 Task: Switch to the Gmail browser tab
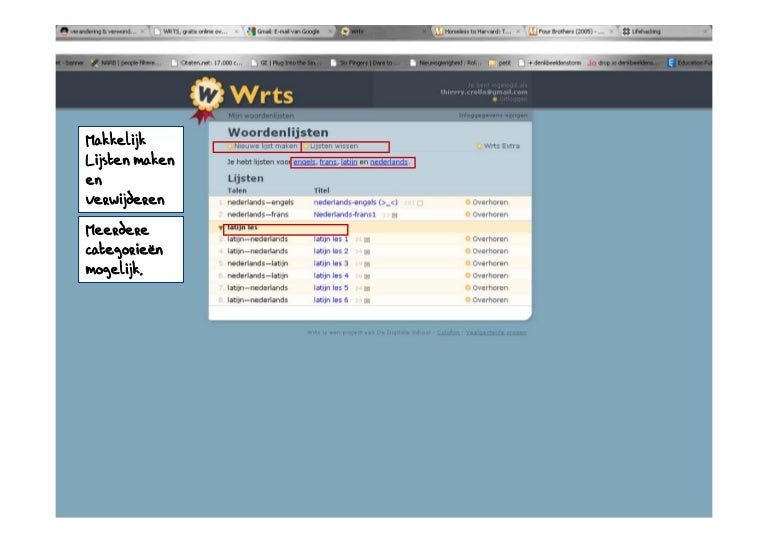283,31
